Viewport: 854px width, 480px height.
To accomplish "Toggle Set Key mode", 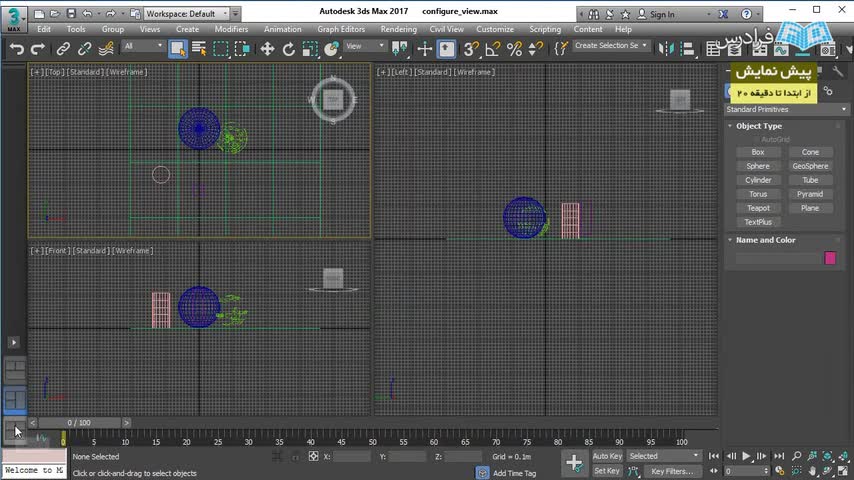I will [x=607, y=471].
